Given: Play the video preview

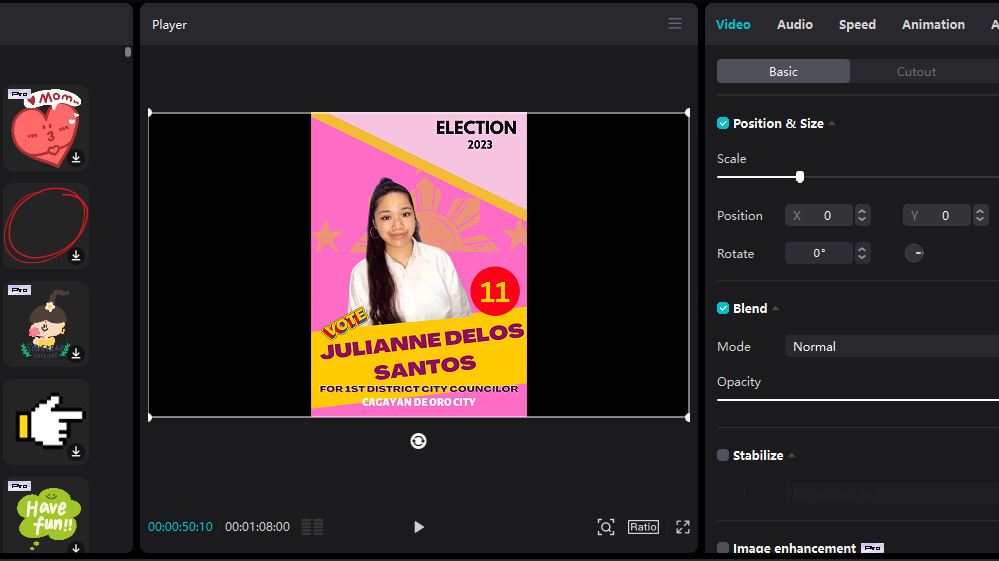Looking at the screenshot, I should tap(419, 527).
